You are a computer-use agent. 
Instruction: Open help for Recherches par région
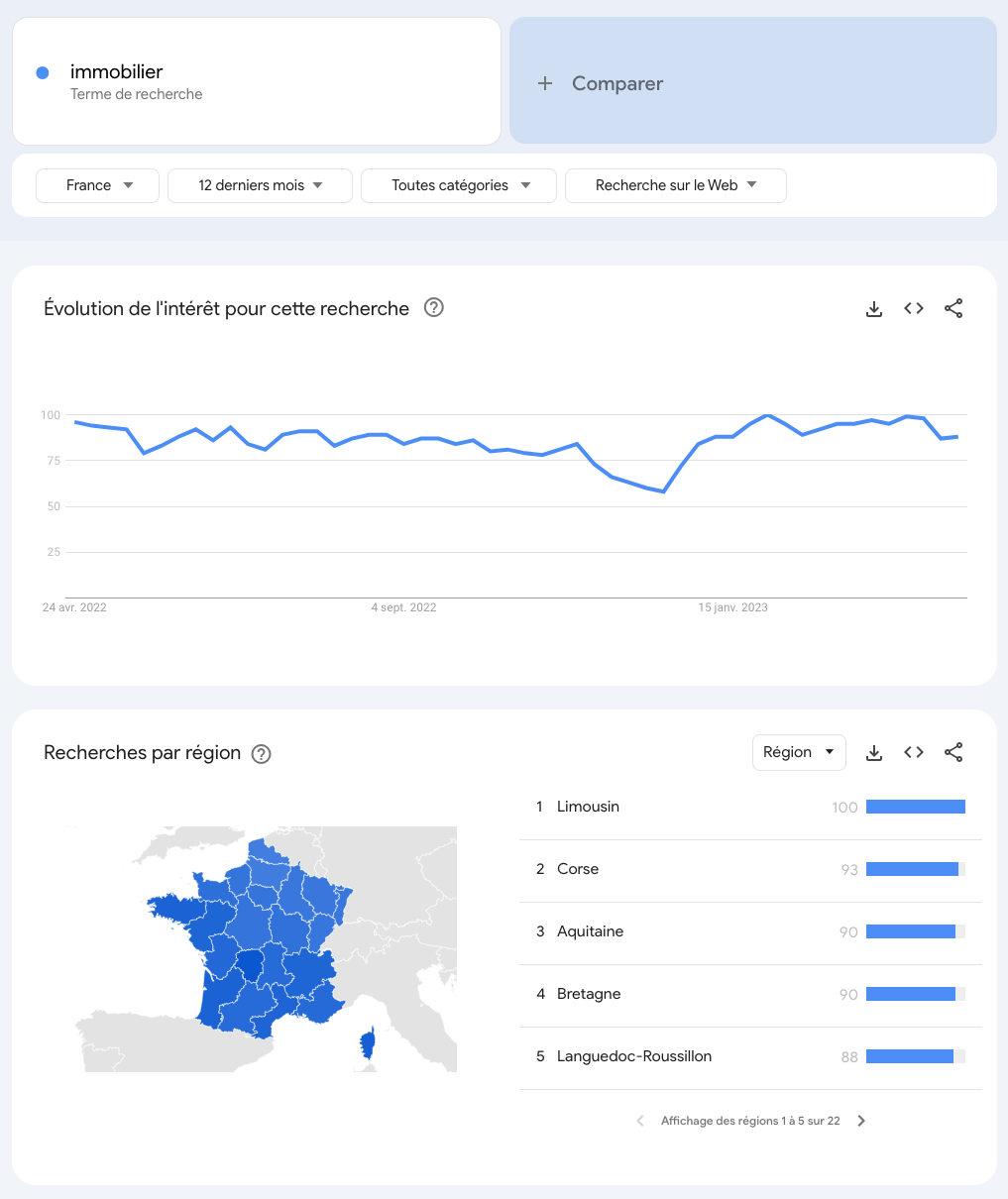point(262,754)
